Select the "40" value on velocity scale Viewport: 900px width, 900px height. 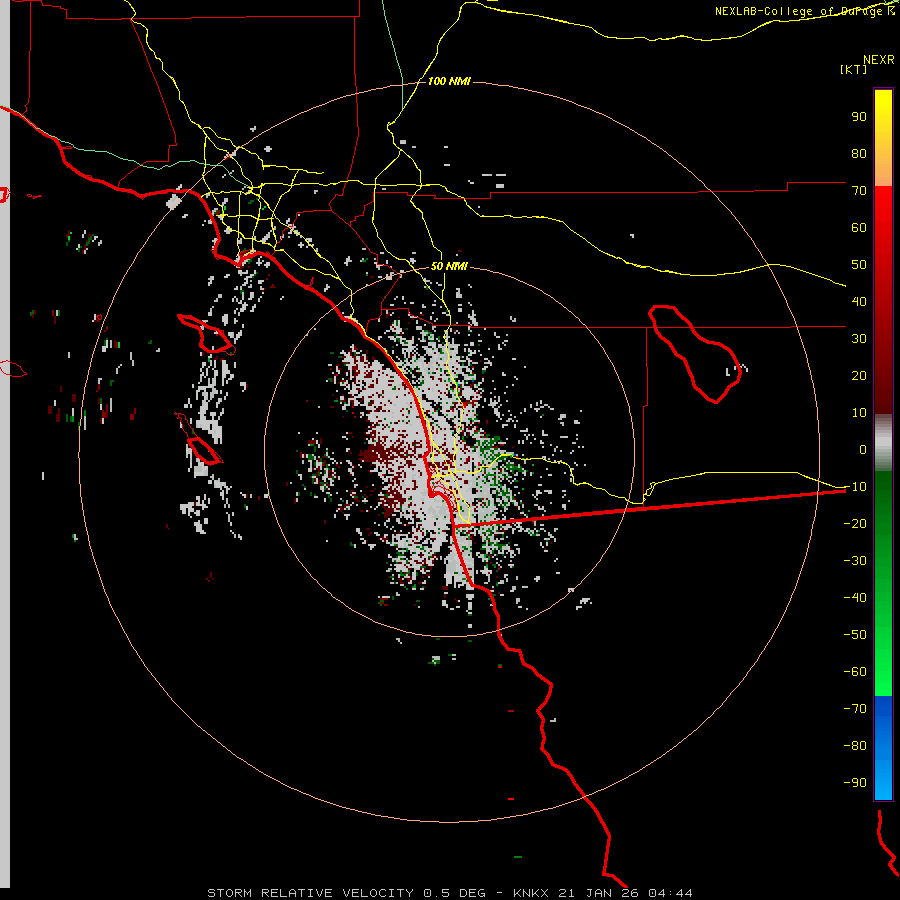859,301
